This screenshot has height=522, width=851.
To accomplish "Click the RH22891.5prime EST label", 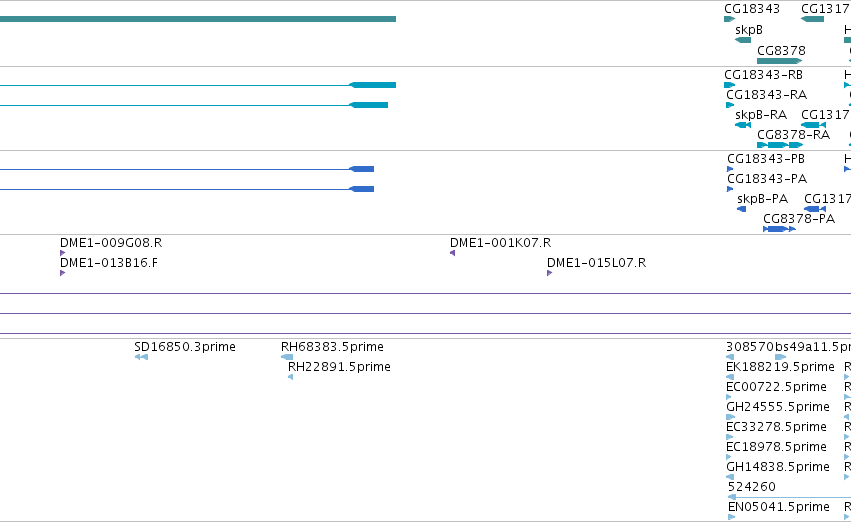I will pyautogui.click(x=339, y=367).
